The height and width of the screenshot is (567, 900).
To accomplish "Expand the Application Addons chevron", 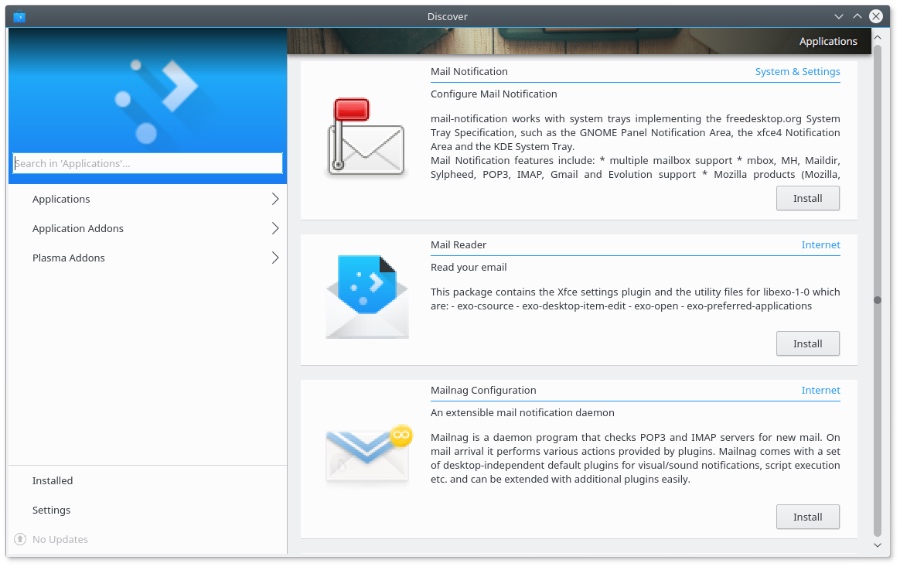I will tap(275, 228).
